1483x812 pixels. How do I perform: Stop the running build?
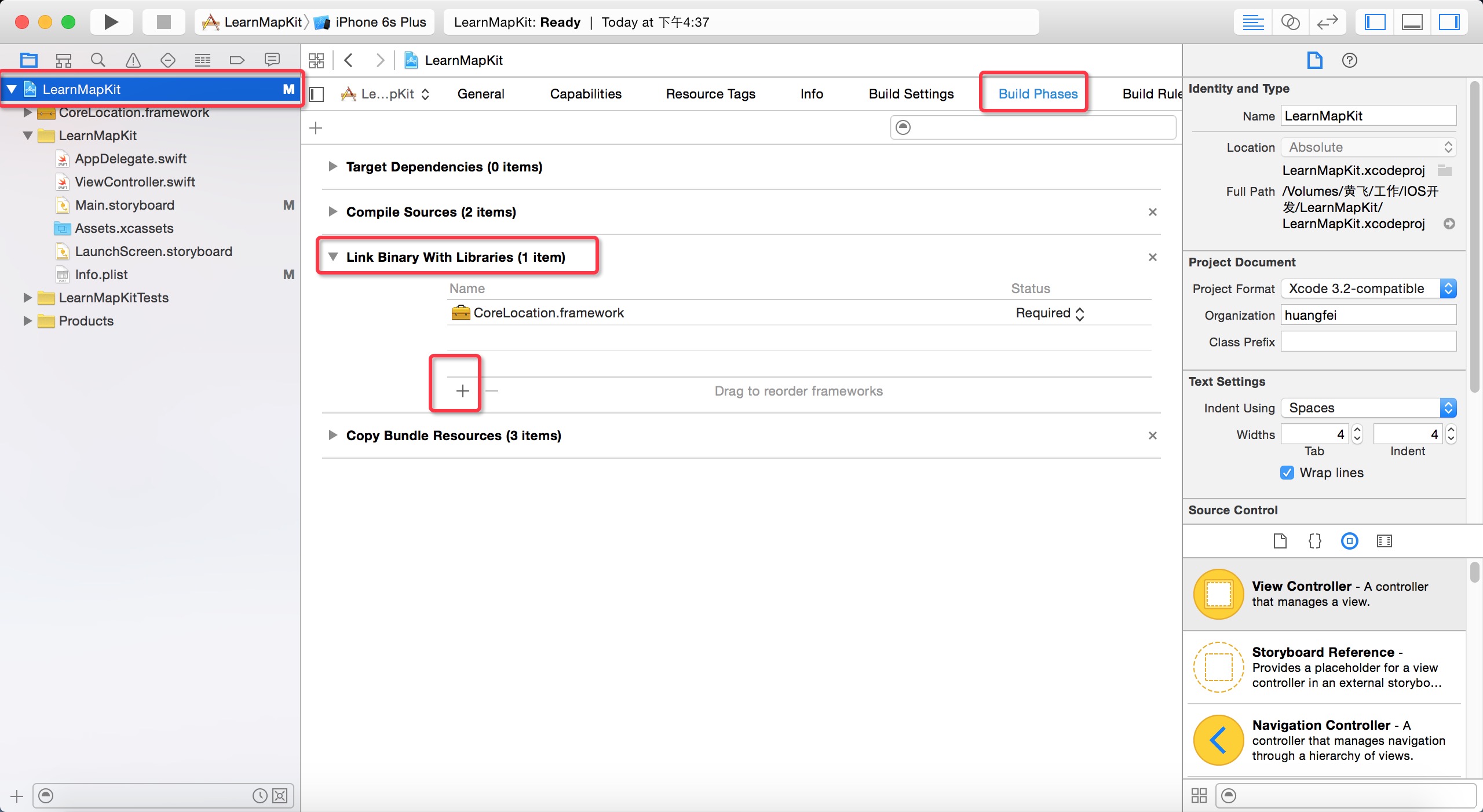coord(164,22)
